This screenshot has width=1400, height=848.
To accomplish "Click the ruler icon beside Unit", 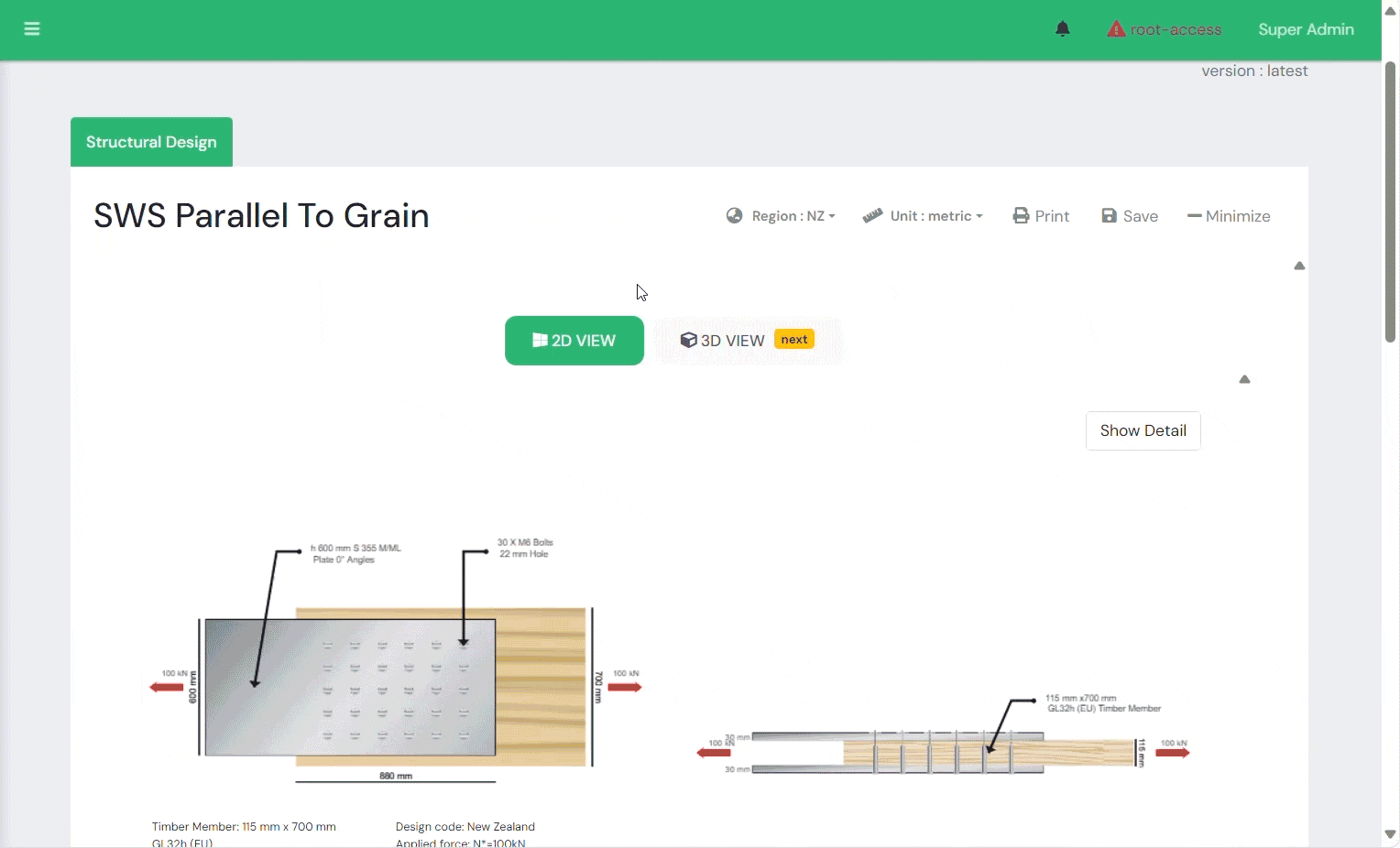I will [872, 216].
